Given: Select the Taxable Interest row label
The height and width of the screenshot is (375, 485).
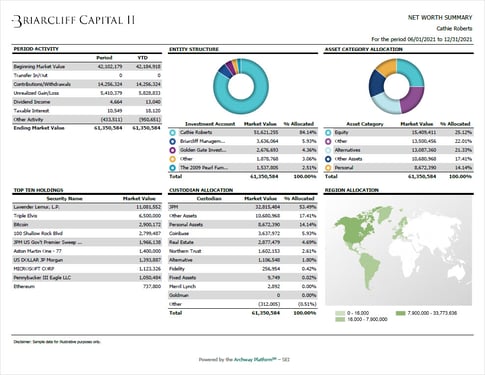Looking at the screenshot, I should 31,111.
